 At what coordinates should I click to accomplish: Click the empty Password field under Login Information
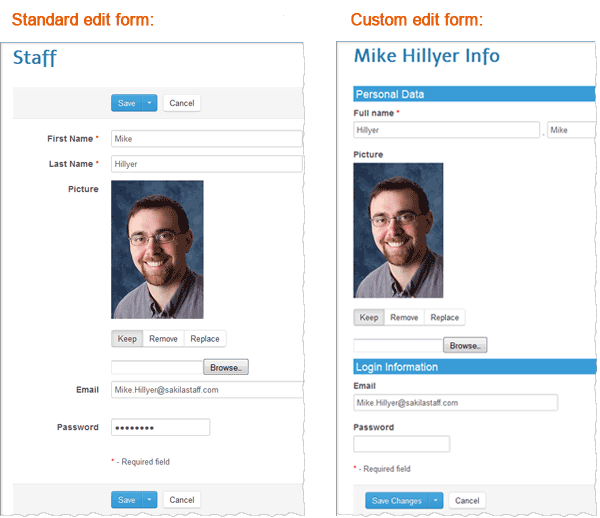[x=401, y=444]
